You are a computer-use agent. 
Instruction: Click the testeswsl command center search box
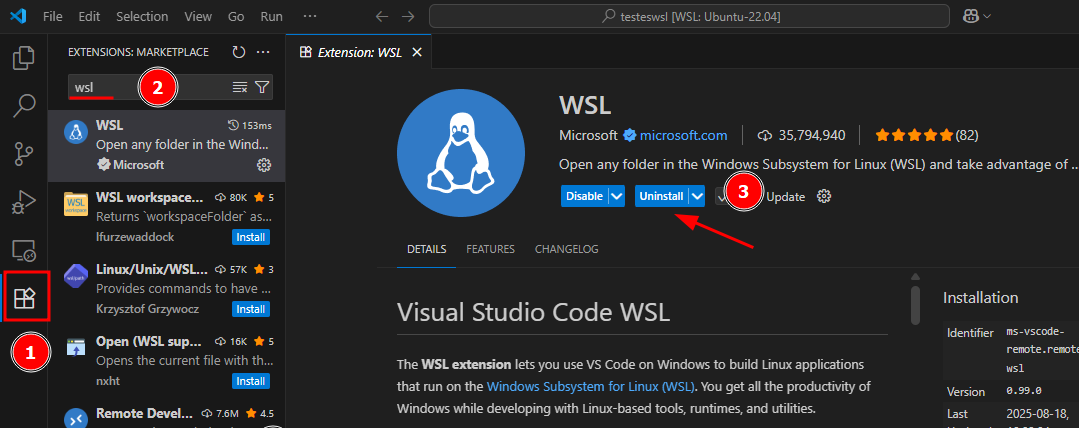(690, 16)
